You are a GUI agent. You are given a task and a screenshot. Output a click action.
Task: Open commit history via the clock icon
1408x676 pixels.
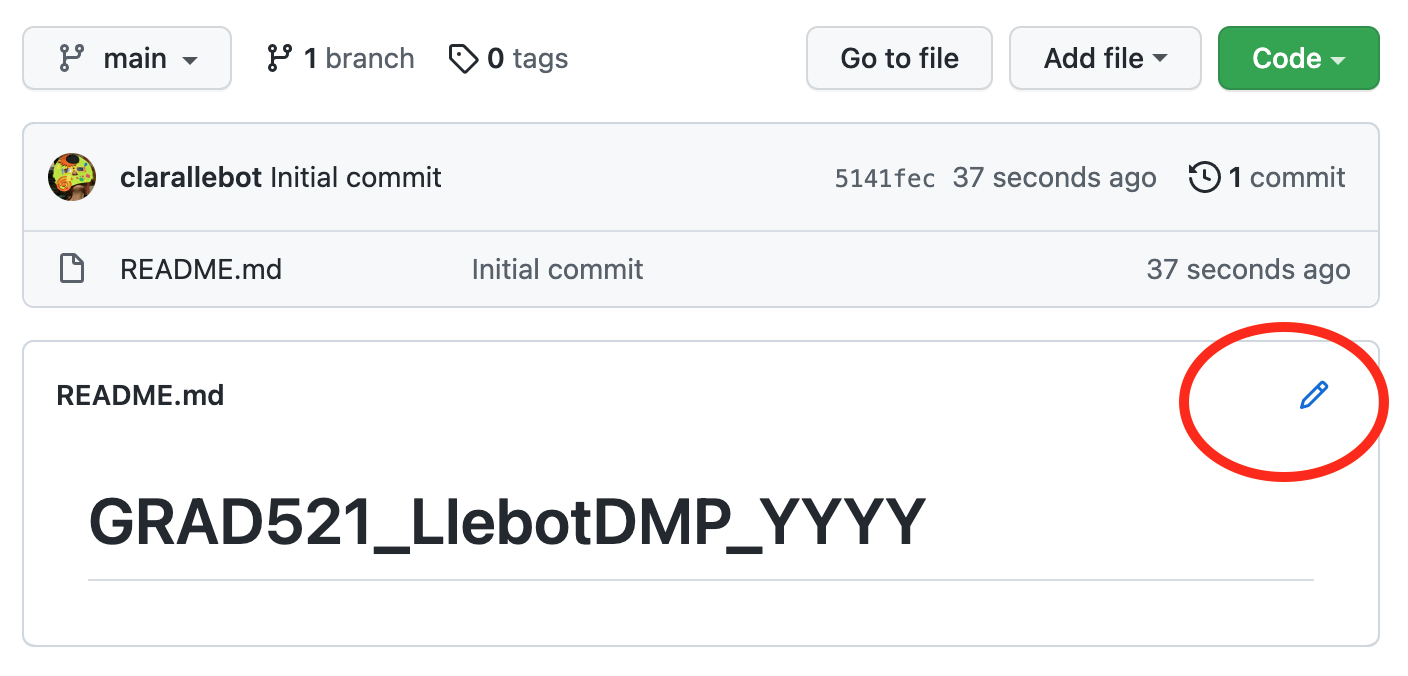coord(1205,176)
